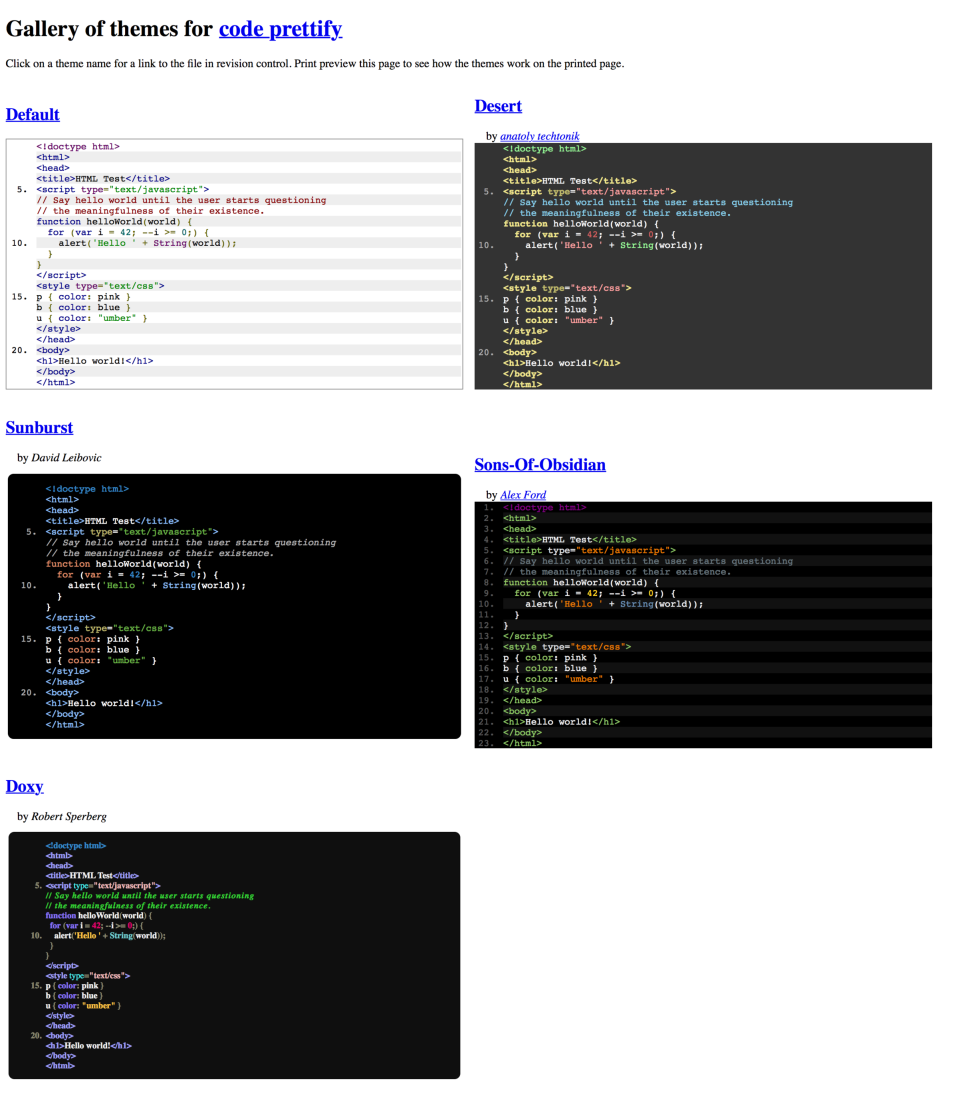Click '<!doctype html>' in Doxy sample
Viewport: 966px width, 1107px height.
tap(76, 845)
